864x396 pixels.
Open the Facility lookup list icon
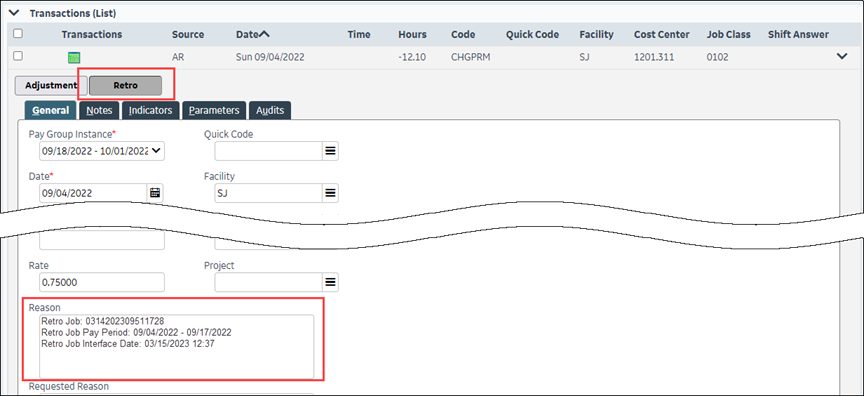click(330, 193)
